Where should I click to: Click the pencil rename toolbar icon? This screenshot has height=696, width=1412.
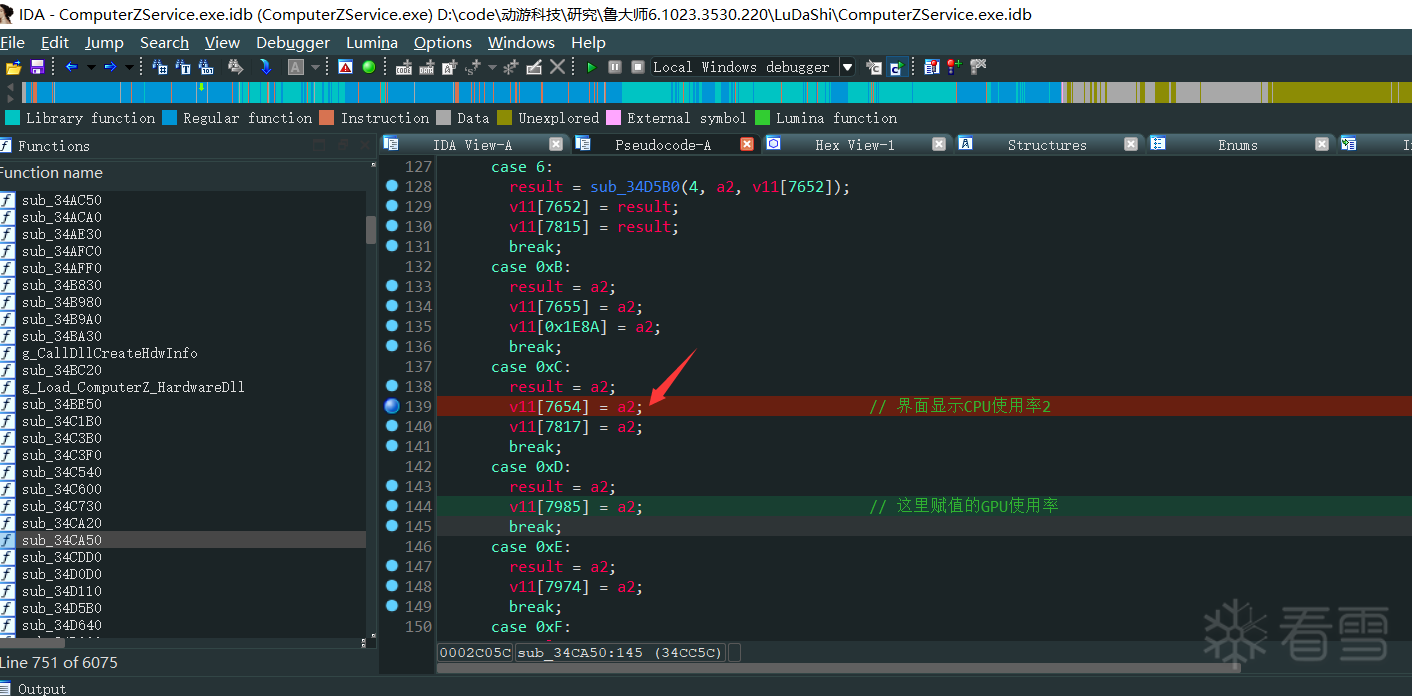point(534,67)
